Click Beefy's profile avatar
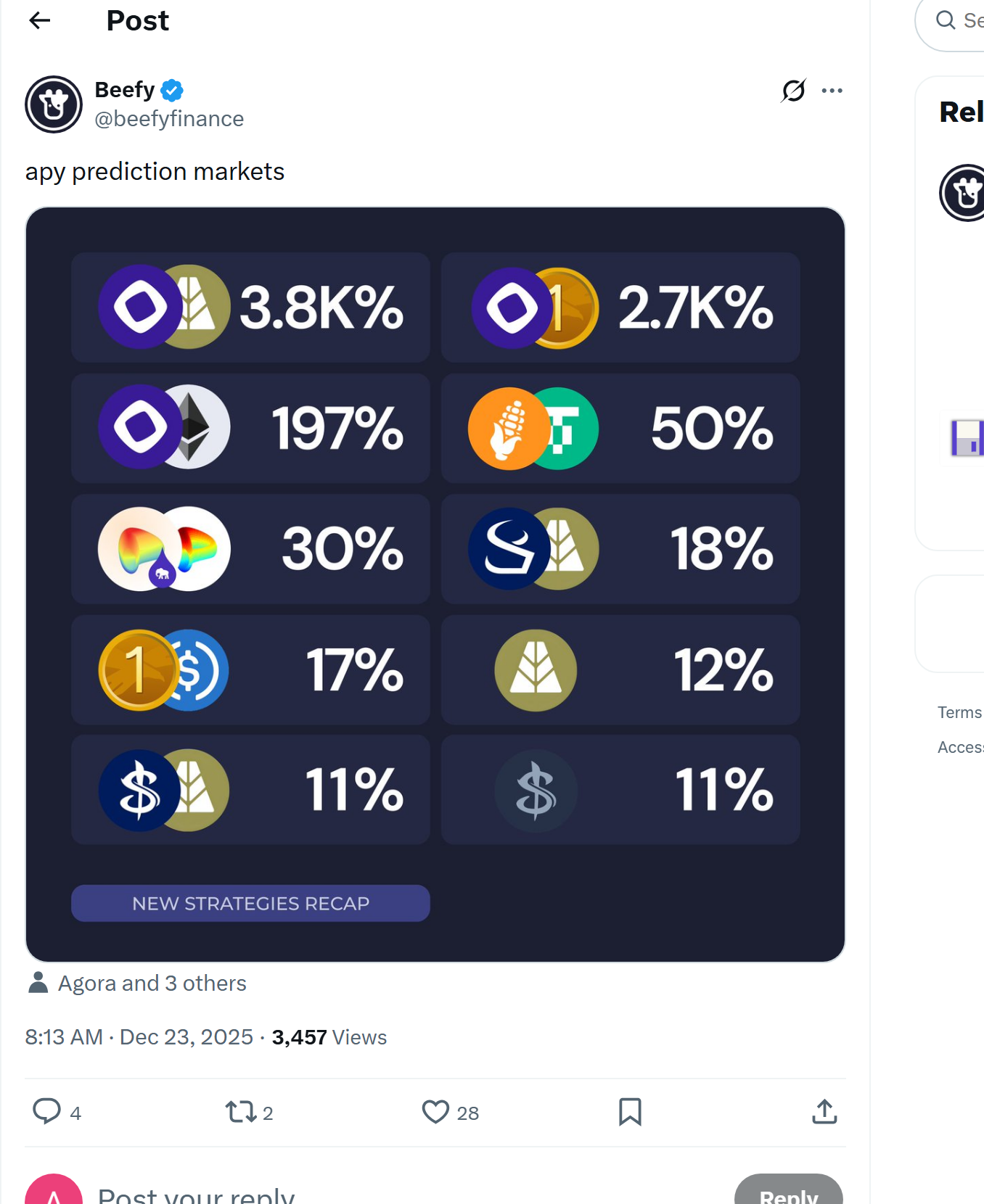The height and width of the screenshot is (1204, 984). [54, 104]
